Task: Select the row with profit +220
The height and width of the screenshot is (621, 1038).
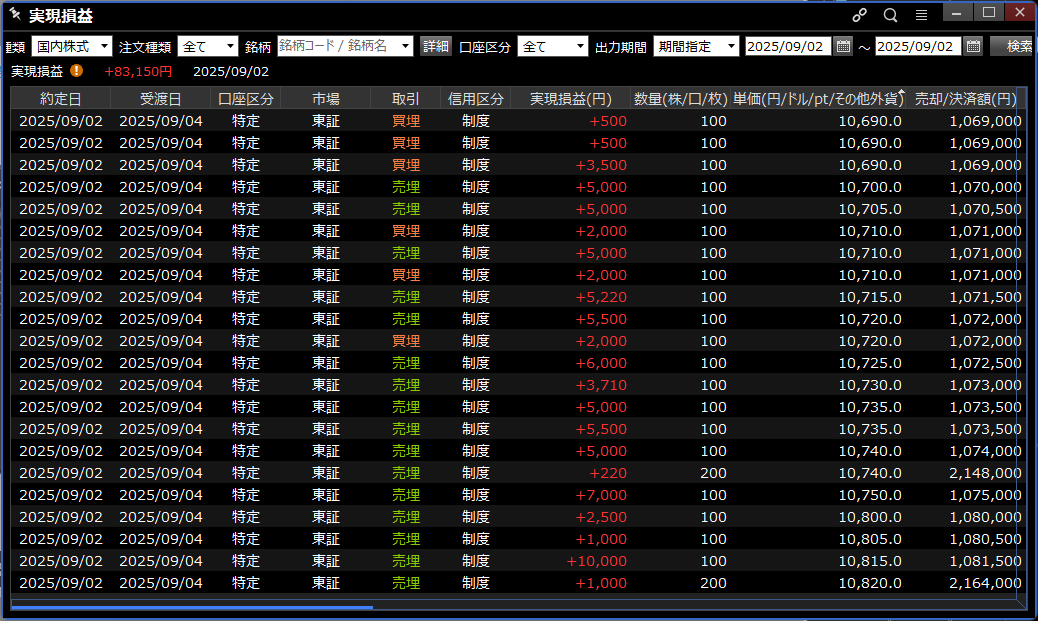Action: (516, 473)
